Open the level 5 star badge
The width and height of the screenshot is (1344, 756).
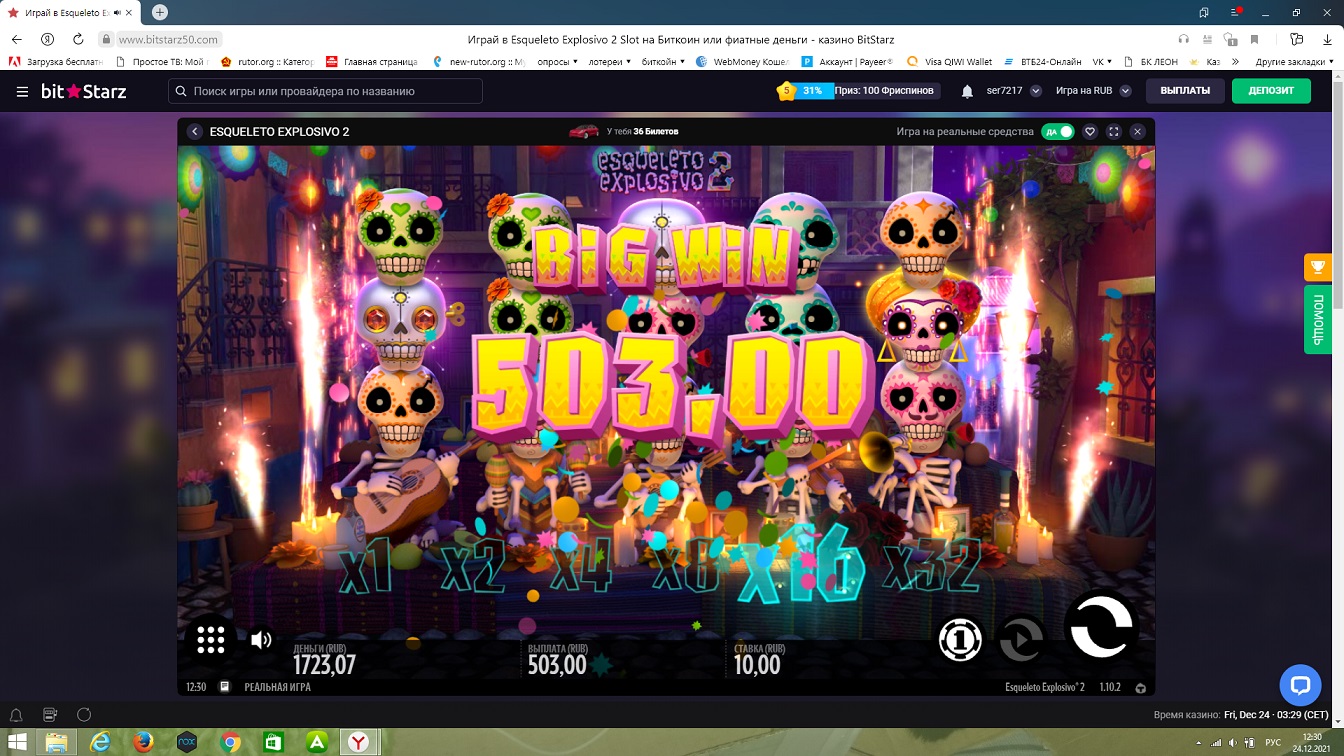pyautogui.click(x=786, y=91)
